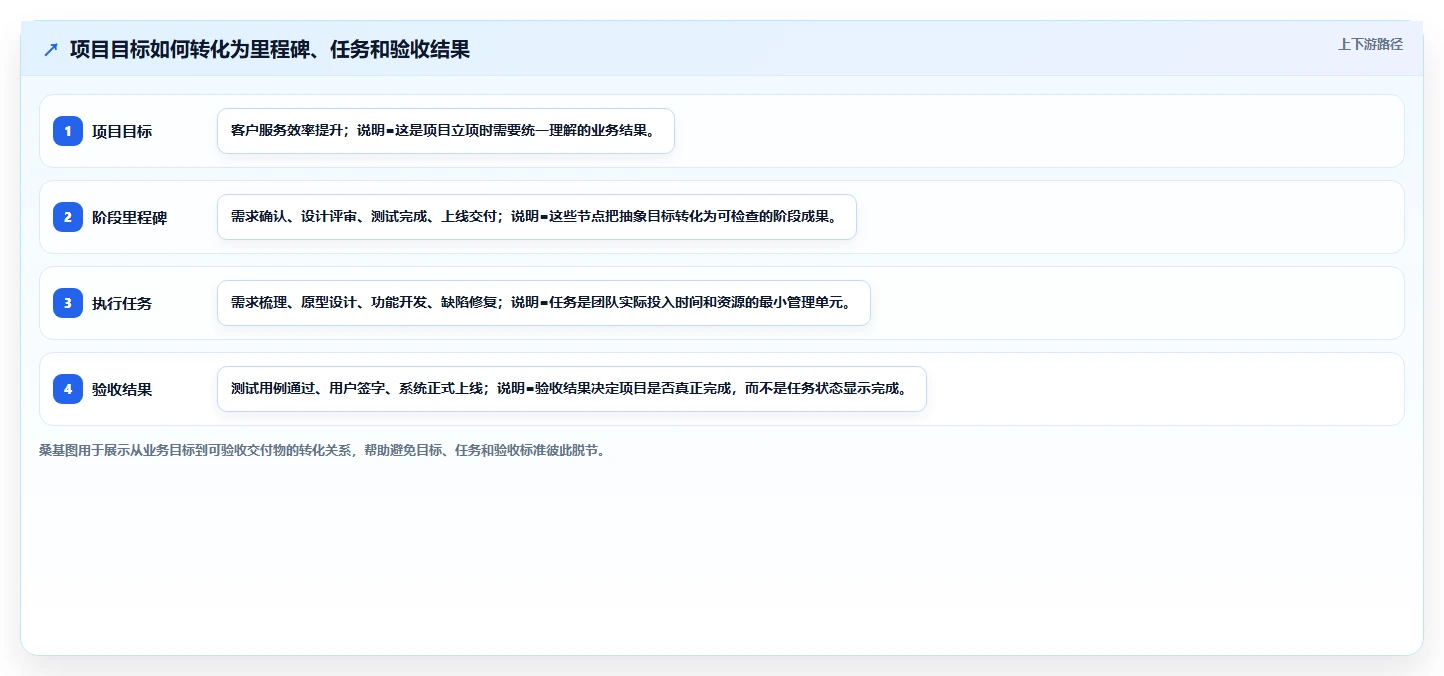
Task: Click the number 3 badge for 执行任务
Action: point(68,303)
